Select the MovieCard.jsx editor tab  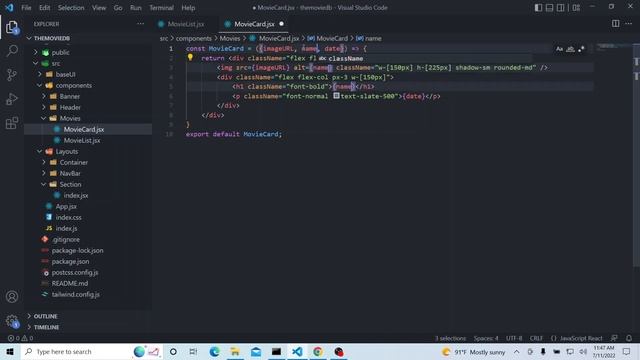[x=254, y=24]
